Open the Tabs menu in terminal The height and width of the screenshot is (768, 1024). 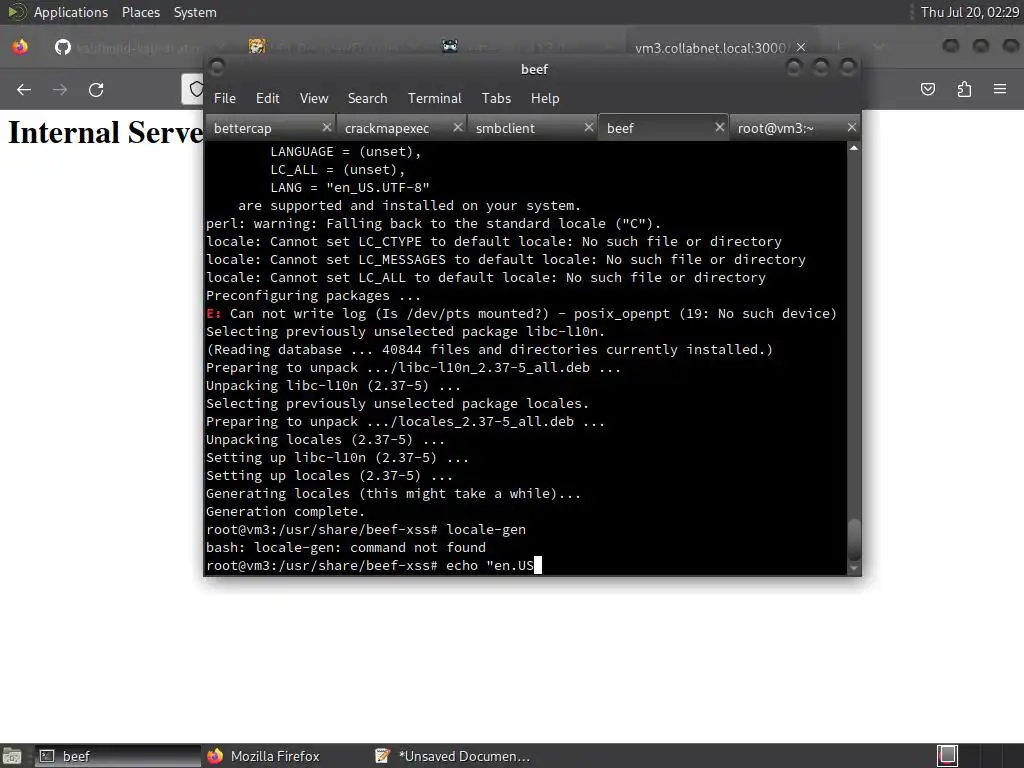click(496, 98)
